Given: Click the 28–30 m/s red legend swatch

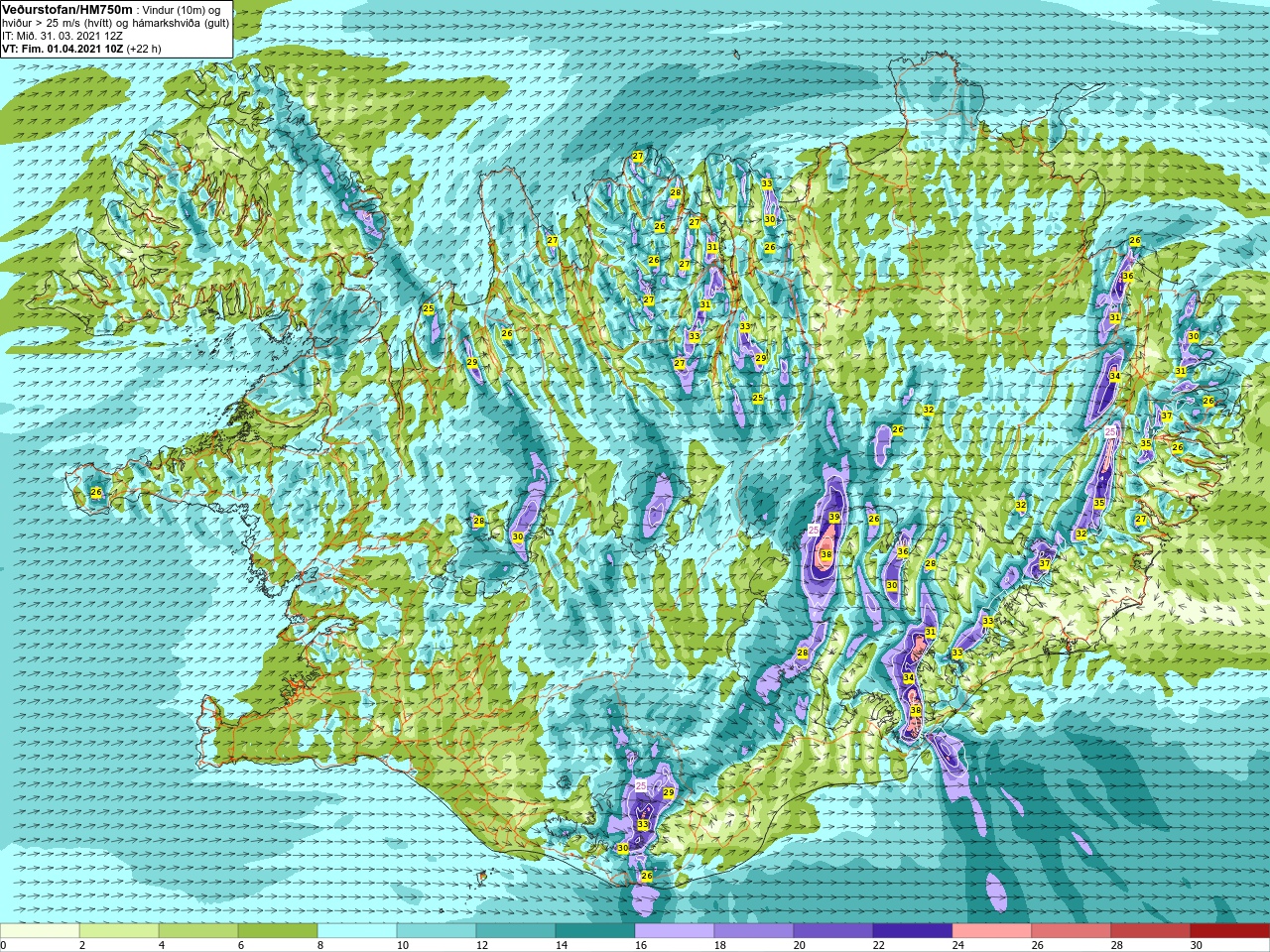Looking at the screenshot, I should 1151,931.
